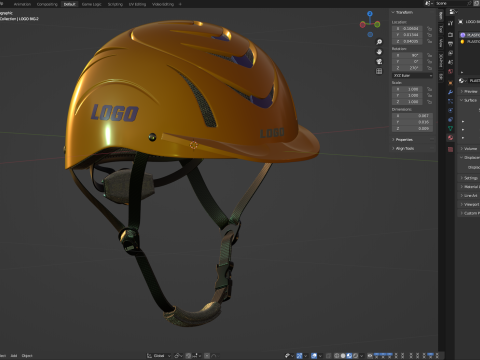Click the Dimensions X value field
This screenshot has width=480, height=360.
pos(413,116)
